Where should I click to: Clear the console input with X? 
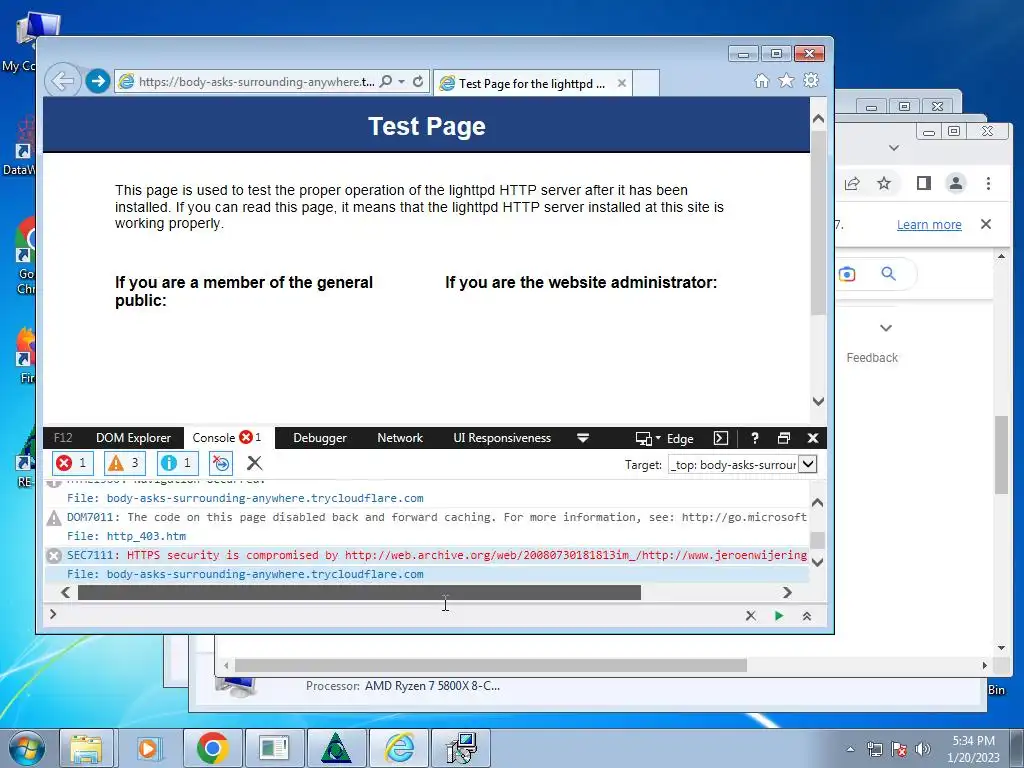click(x=751, y=616)
